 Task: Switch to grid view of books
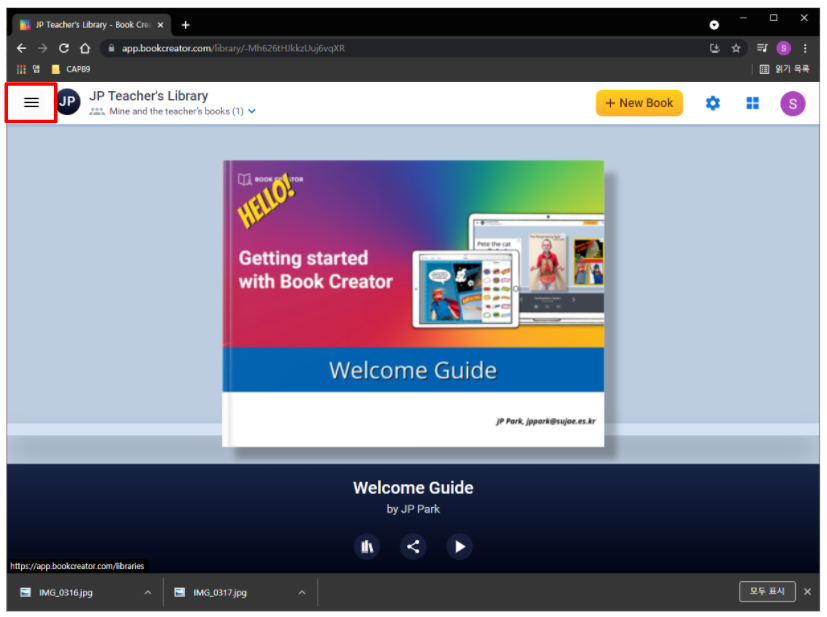click(x=752, y=103)
